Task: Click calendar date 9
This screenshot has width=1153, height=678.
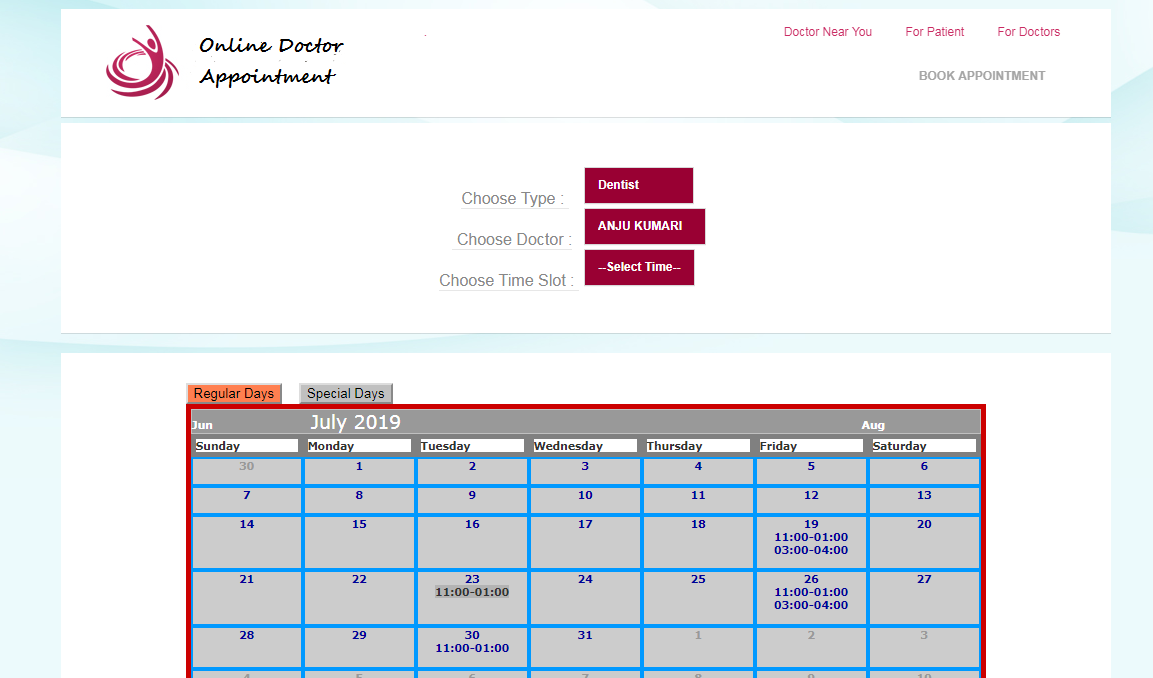Action: click(x=472, y=496)
